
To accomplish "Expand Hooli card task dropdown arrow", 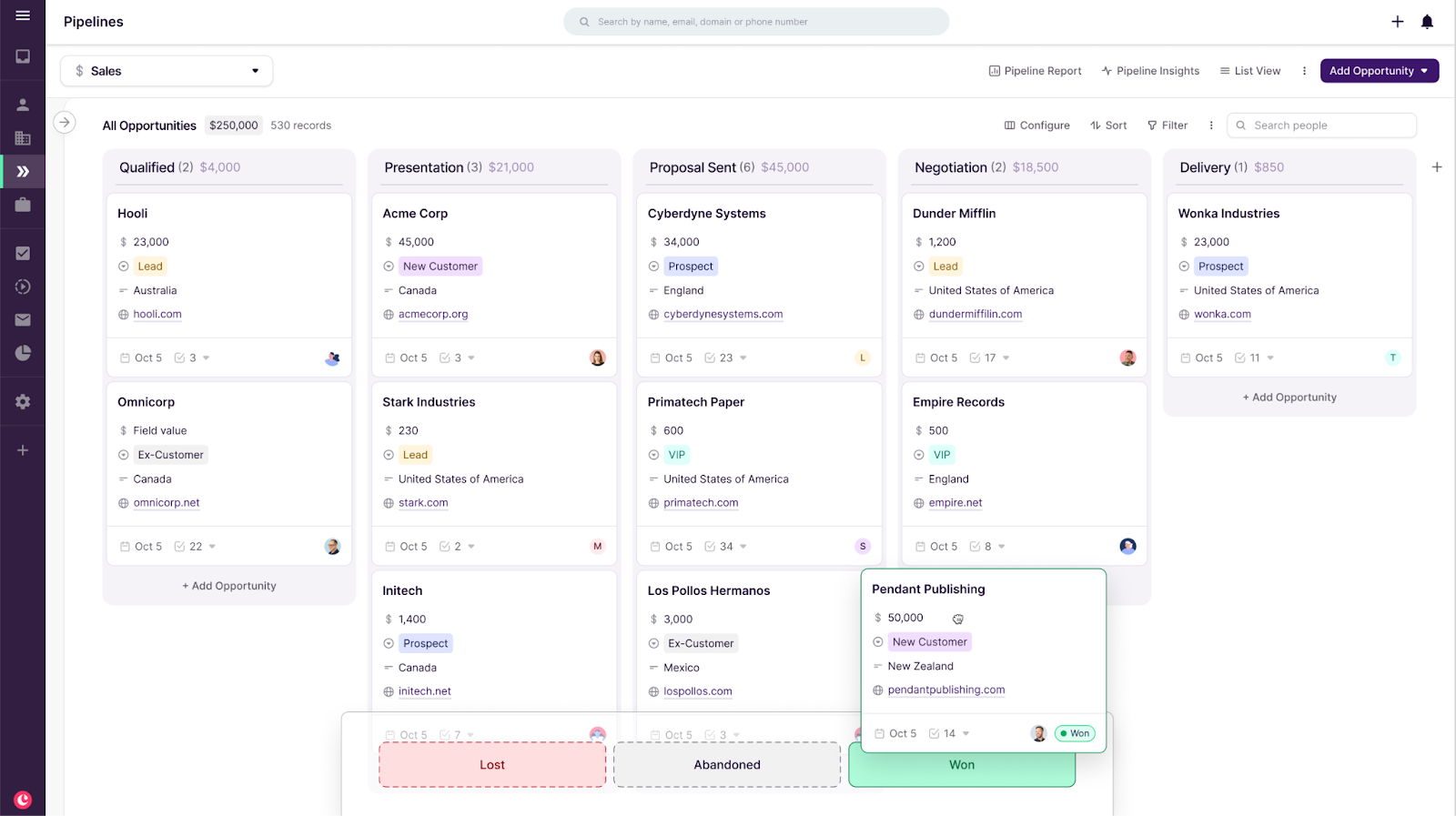I will pos(207,358).
